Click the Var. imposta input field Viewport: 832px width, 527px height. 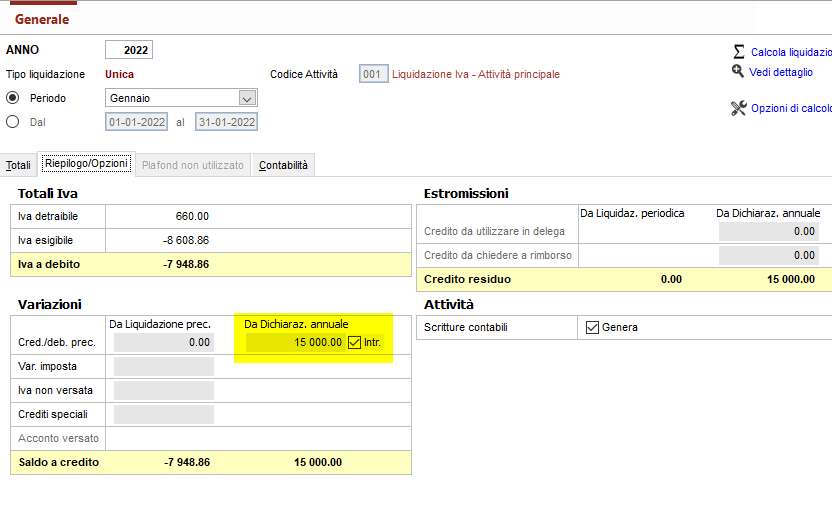coord(164,366)
